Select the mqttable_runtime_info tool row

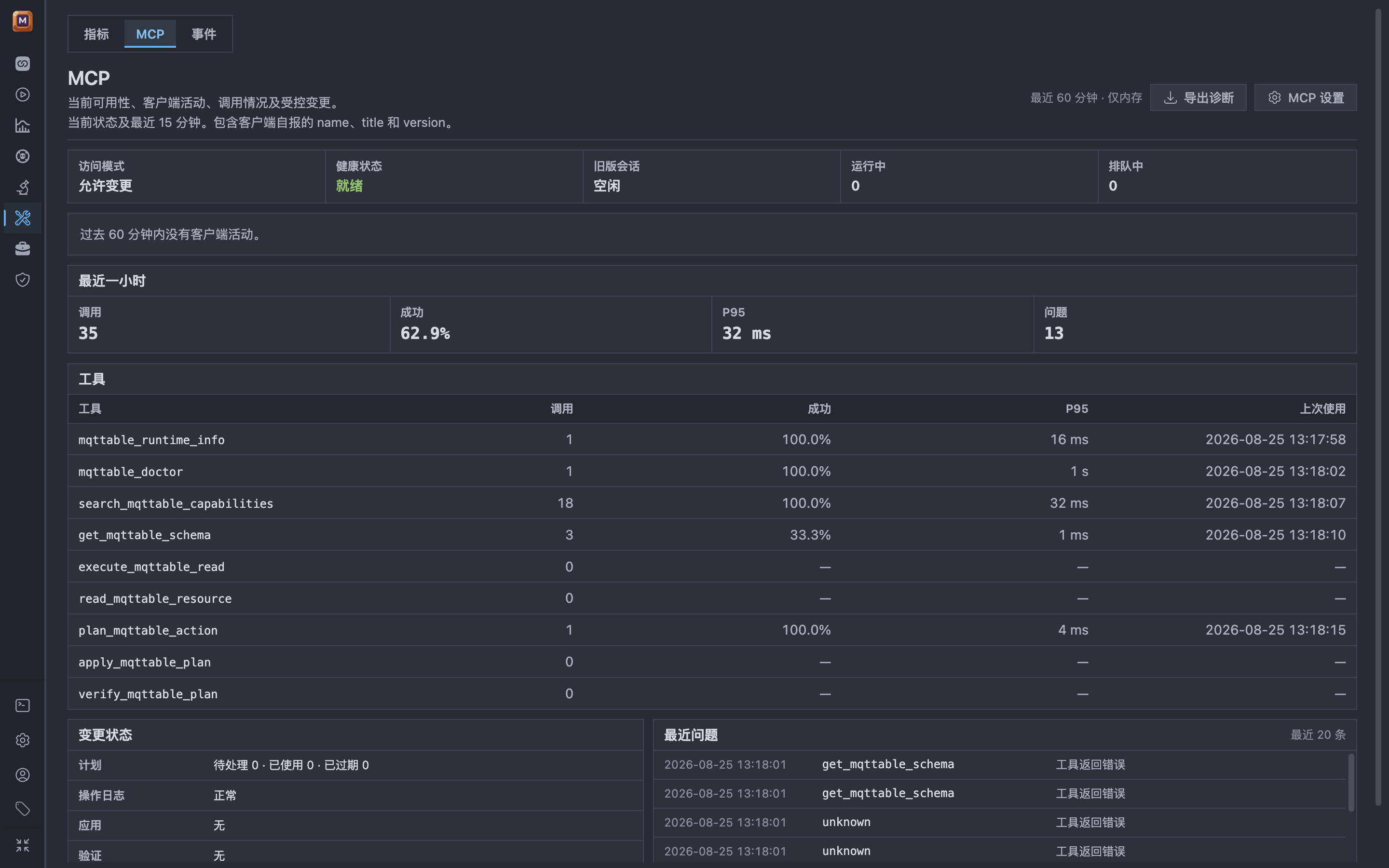712,440
